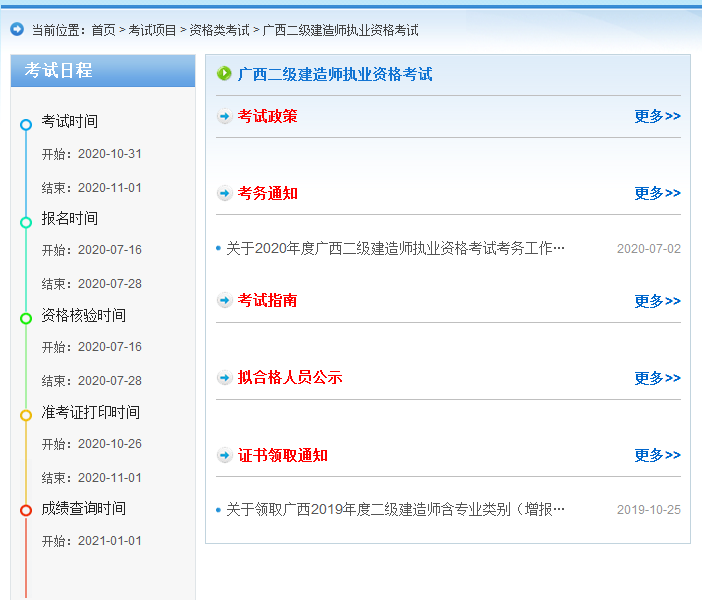Click the arrow icon next to 考试指南
Screen dimensions: 702x600
coord(225,301)
